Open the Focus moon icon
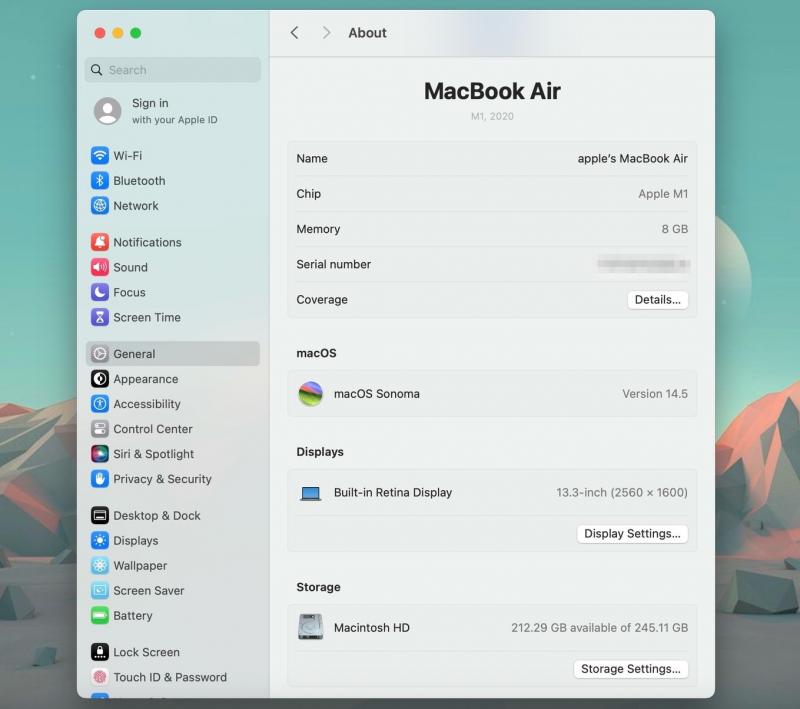800x709 pixels. pos(100,292)
